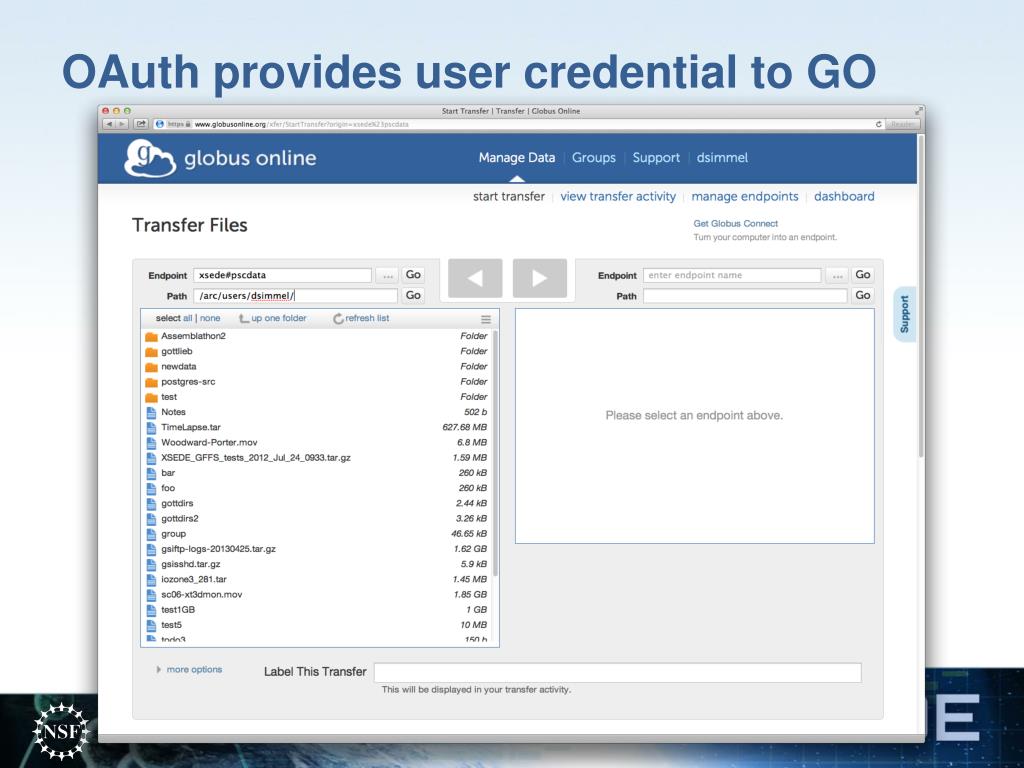1024x768 pixels.
Task: Click the reload icon in address bar
Action: click(879, 124)
